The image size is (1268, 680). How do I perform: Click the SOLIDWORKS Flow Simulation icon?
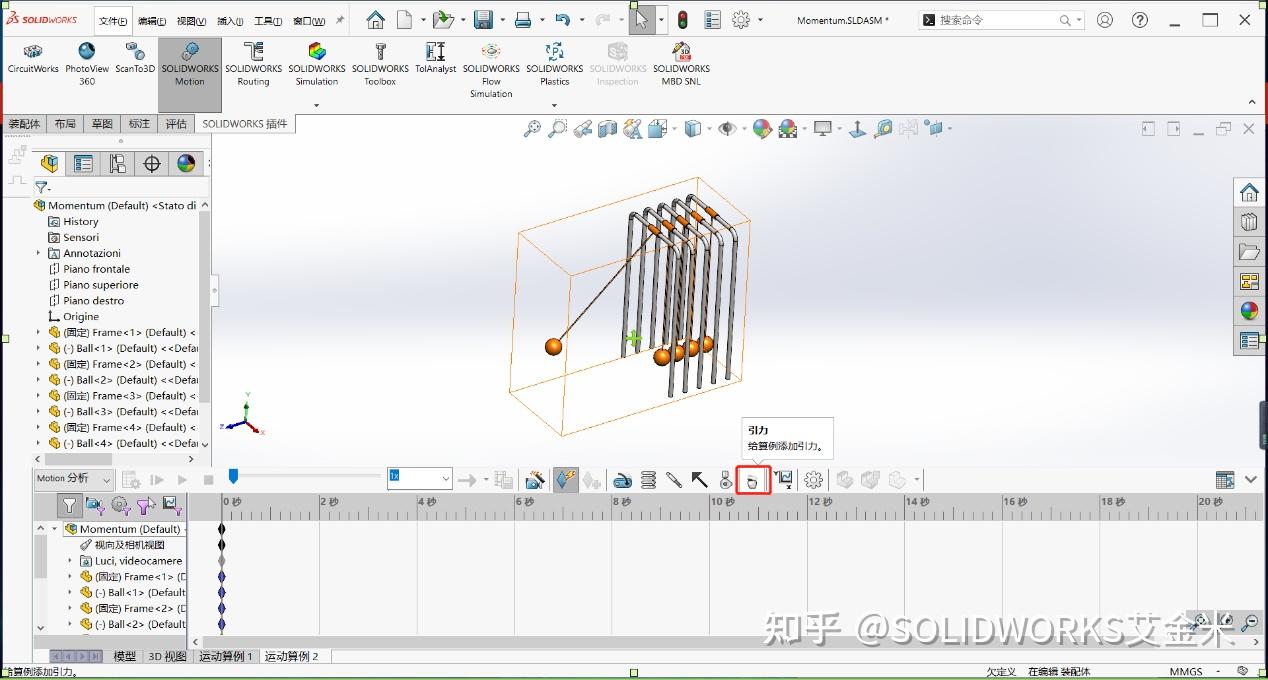tap(491, 70)
